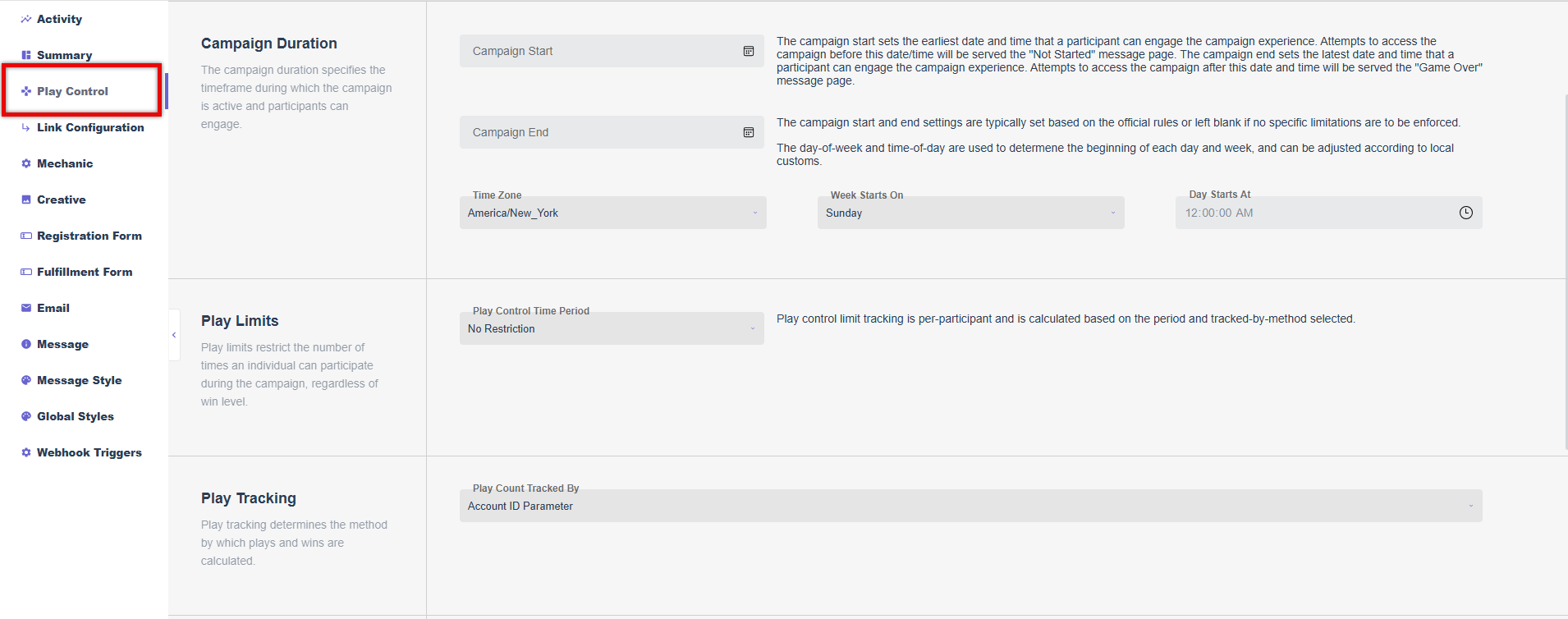Click the Activity chart icon in sidebar
Image resolution: width=1568 pixels, height=619 pixels.
pos(26,19)
